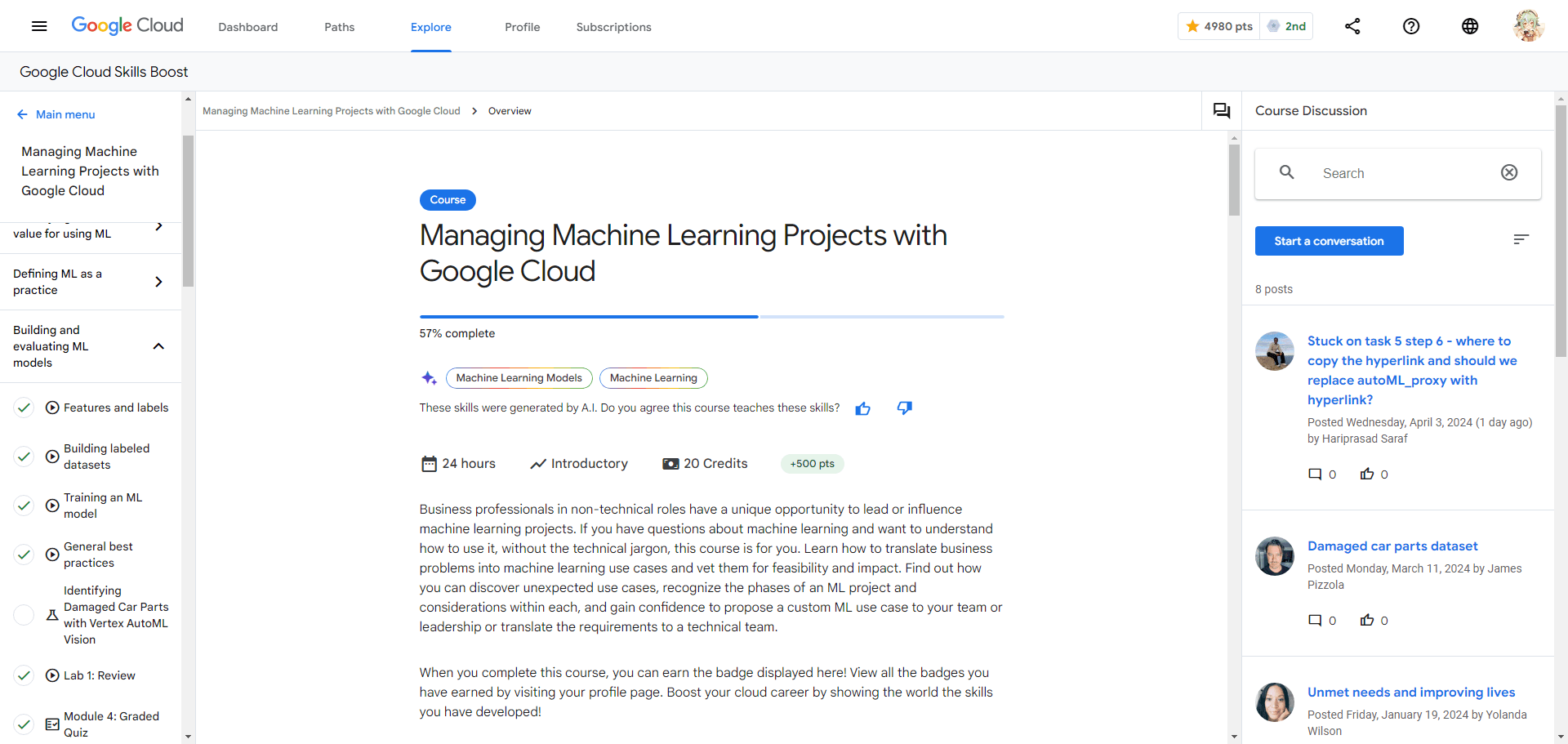Open the hamburger navigation menu
The image size is (1568, 744).
point(39,26)
